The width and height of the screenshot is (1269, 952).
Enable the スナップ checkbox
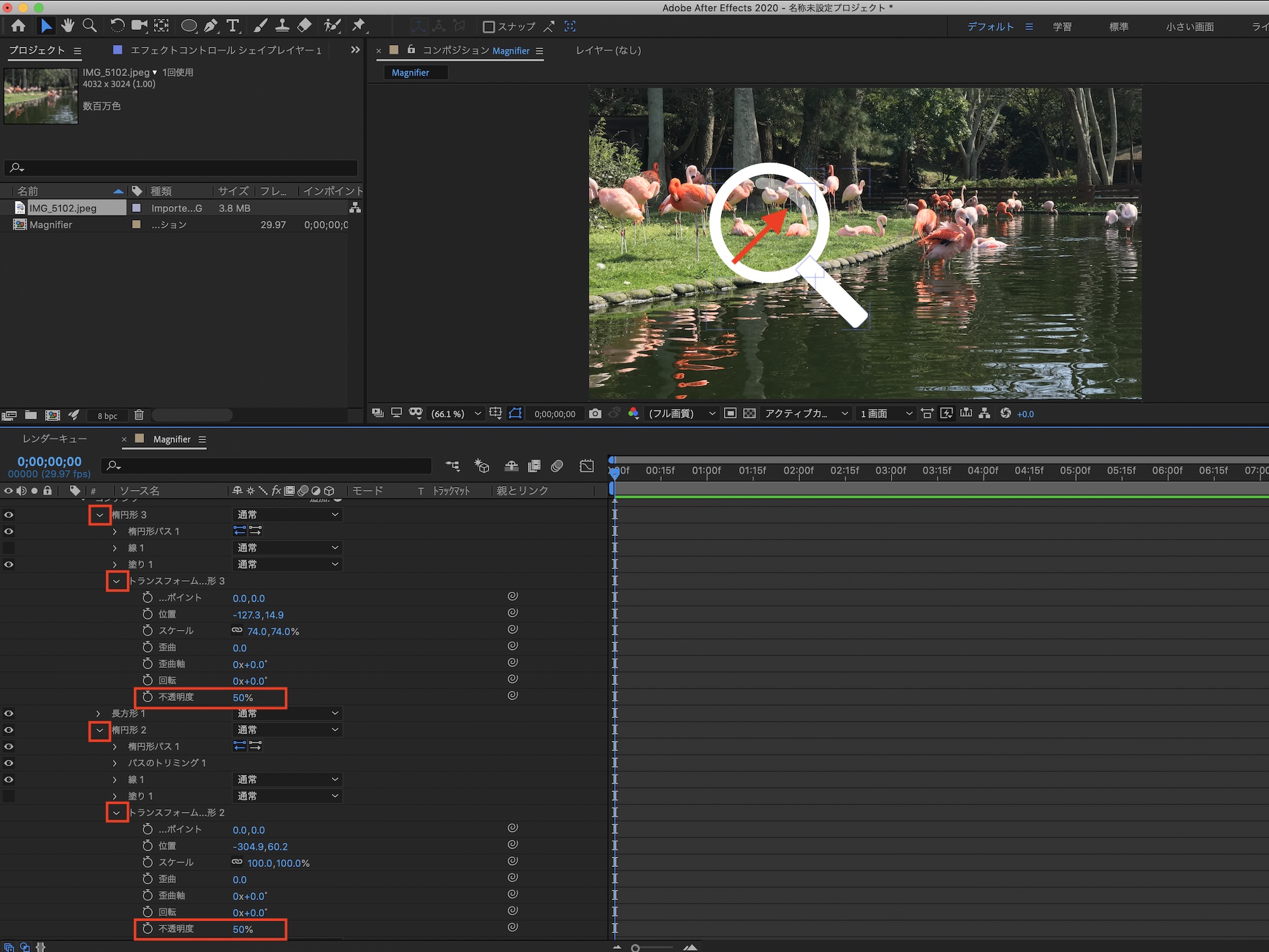coord(489,27)
